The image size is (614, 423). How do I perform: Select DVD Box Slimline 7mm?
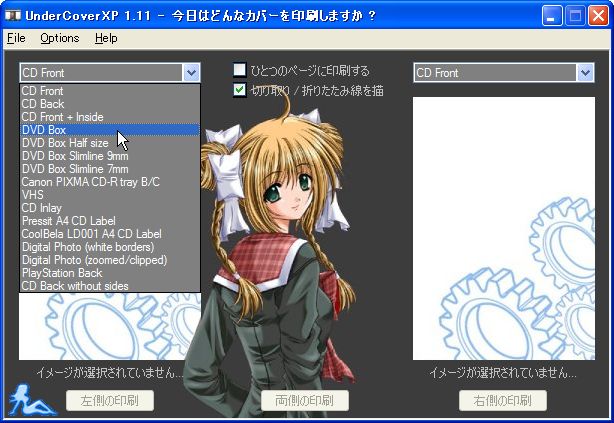coord(110,169)
